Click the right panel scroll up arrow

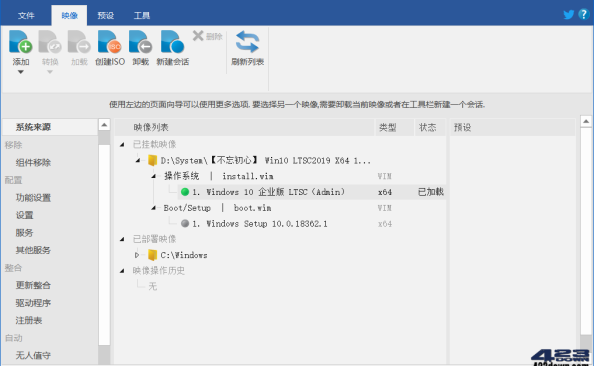[586, 121]
